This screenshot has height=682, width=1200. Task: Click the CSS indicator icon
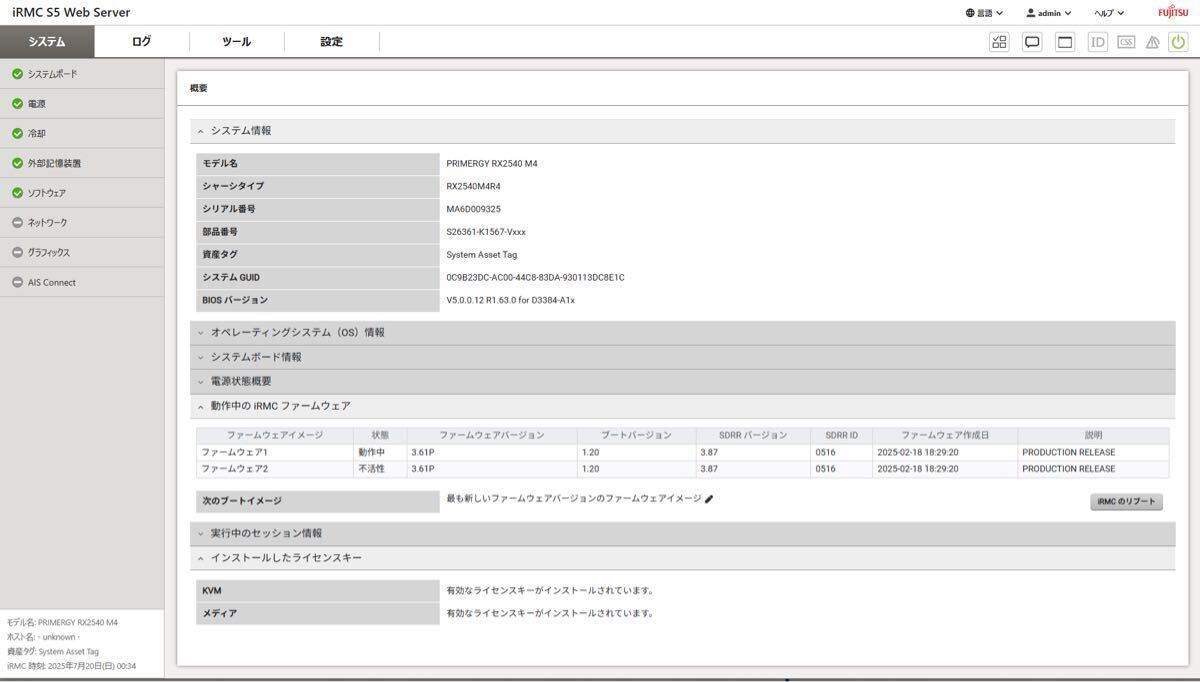point(1126,42)
